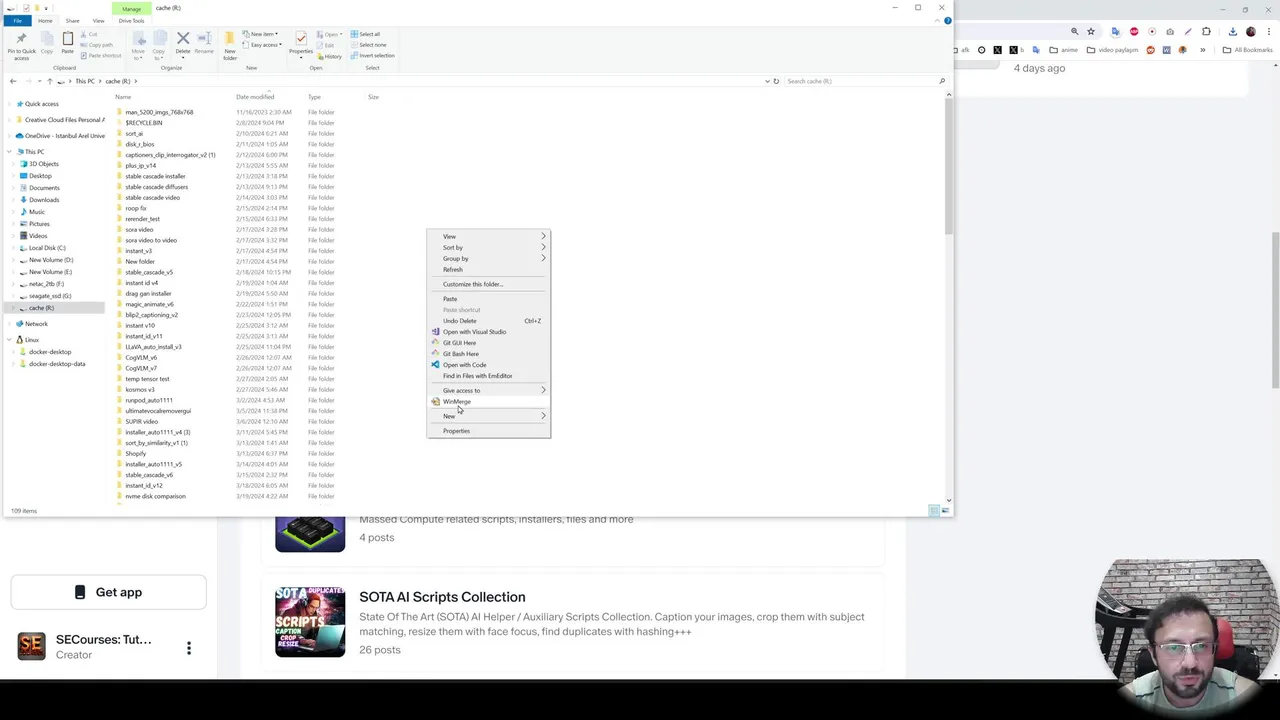Screen dimensions: 1280x720
Task: Click Copy path in Clipboard group
Action: [98, 45]
